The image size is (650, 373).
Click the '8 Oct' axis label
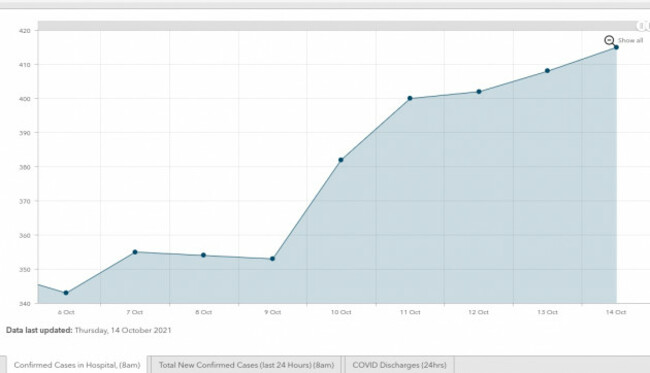[204, 312]
